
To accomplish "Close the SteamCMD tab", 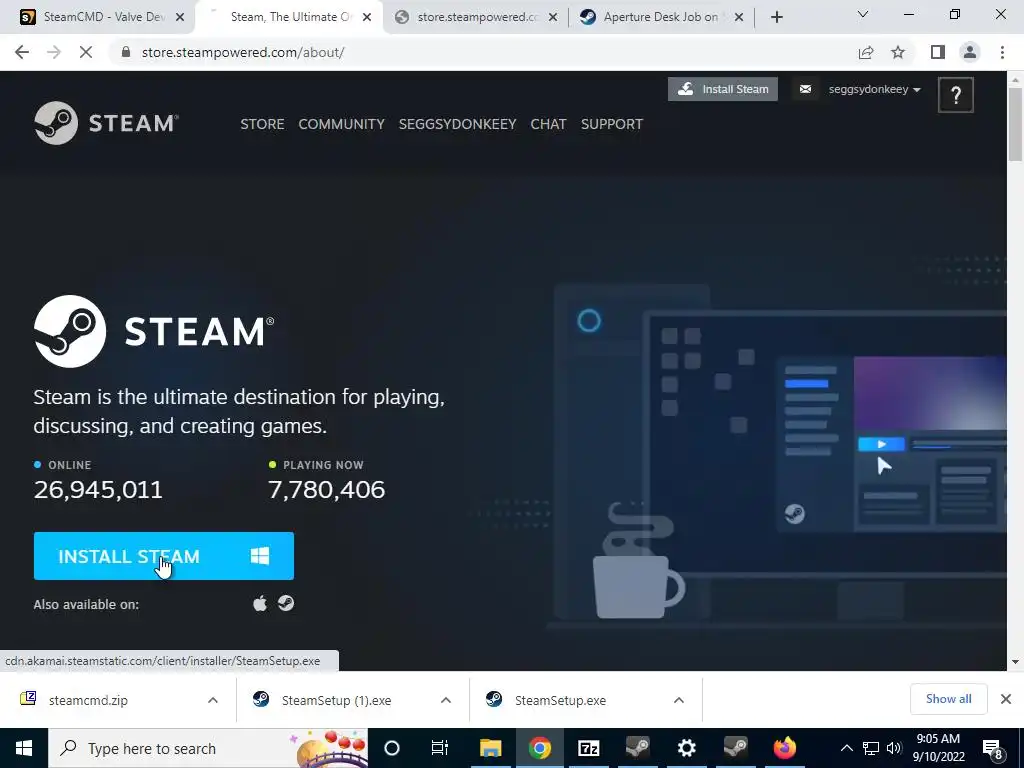I will pyautogui.click(x=180, y=17).
